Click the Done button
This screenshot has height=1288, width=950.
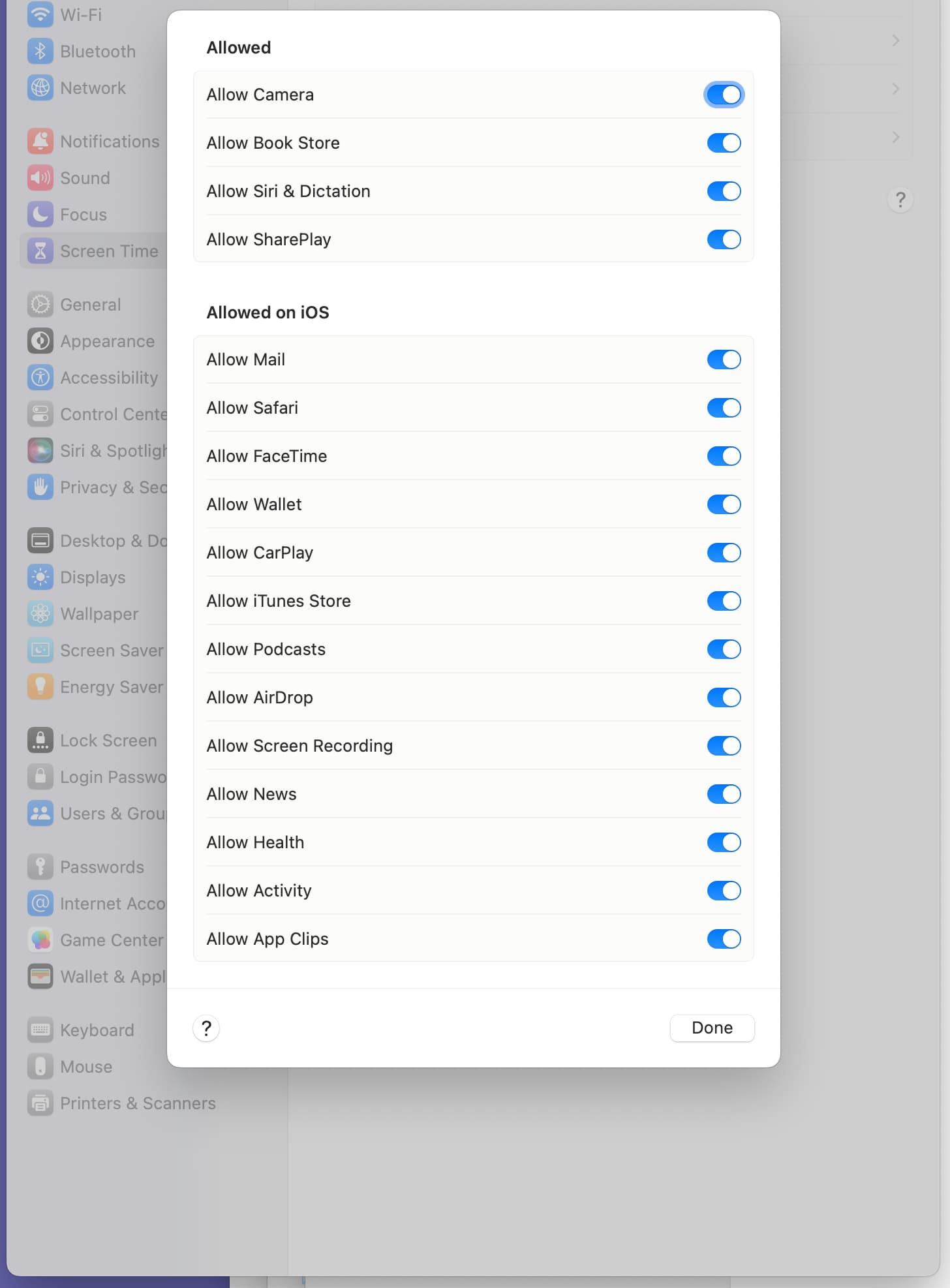(x=712, y=1028)
